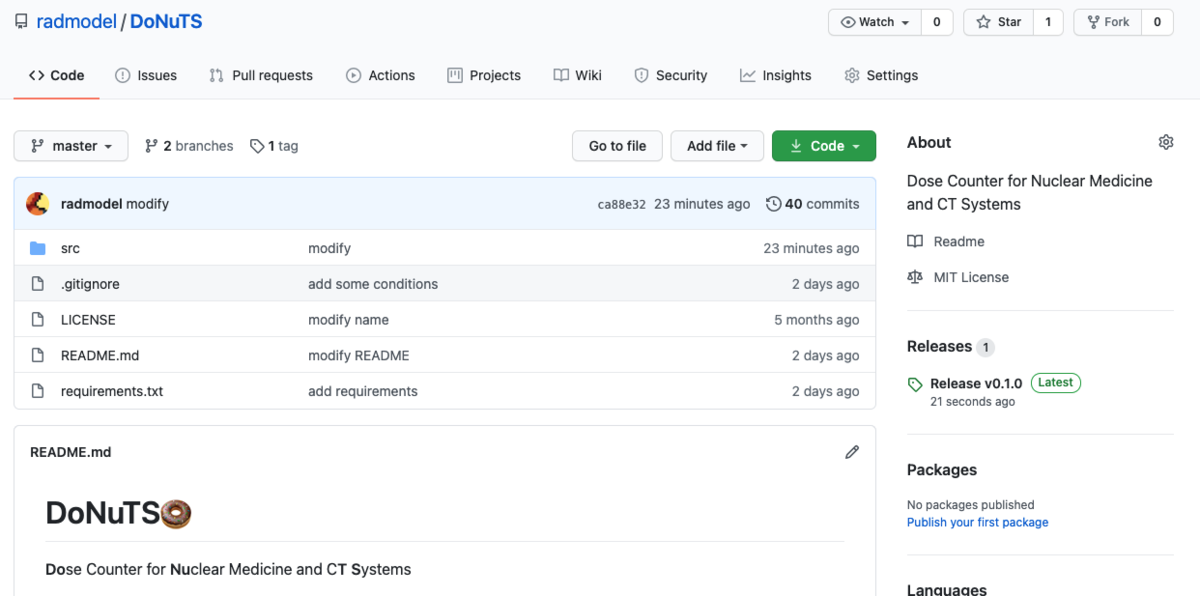
Task: Fork the DoNuTS repository
Action: pyautogui.click(x=1108, y=22)
